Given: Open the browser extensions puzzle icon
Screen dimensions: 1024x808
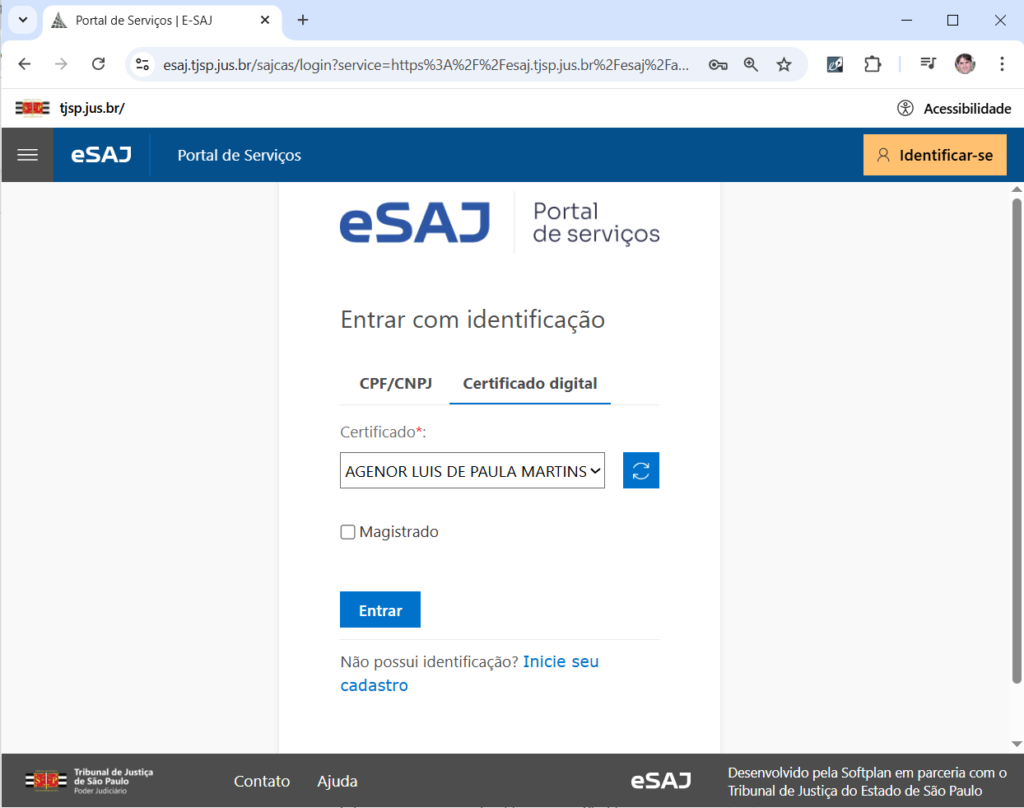Looking at the screenshot, I should [872, 64].
